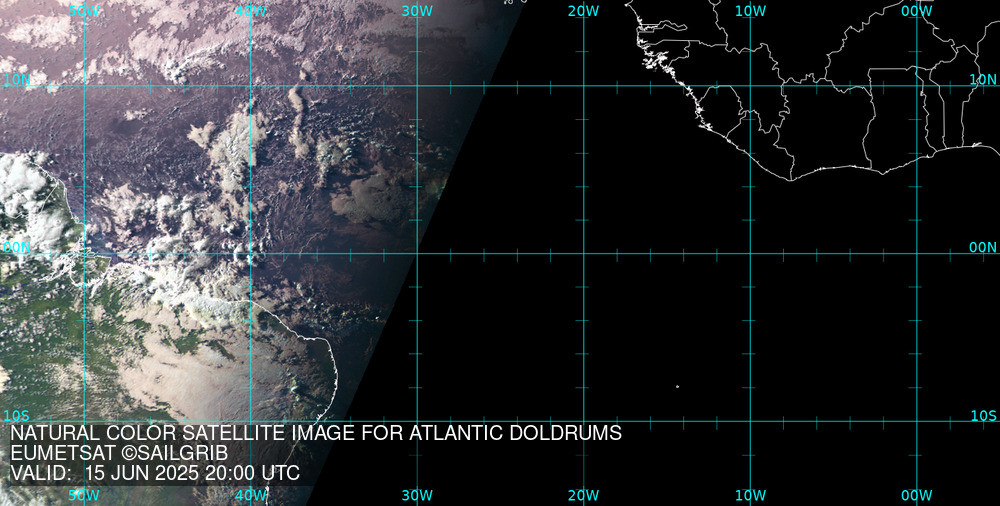Select the 40W label along bottom edge

point(250,495)
